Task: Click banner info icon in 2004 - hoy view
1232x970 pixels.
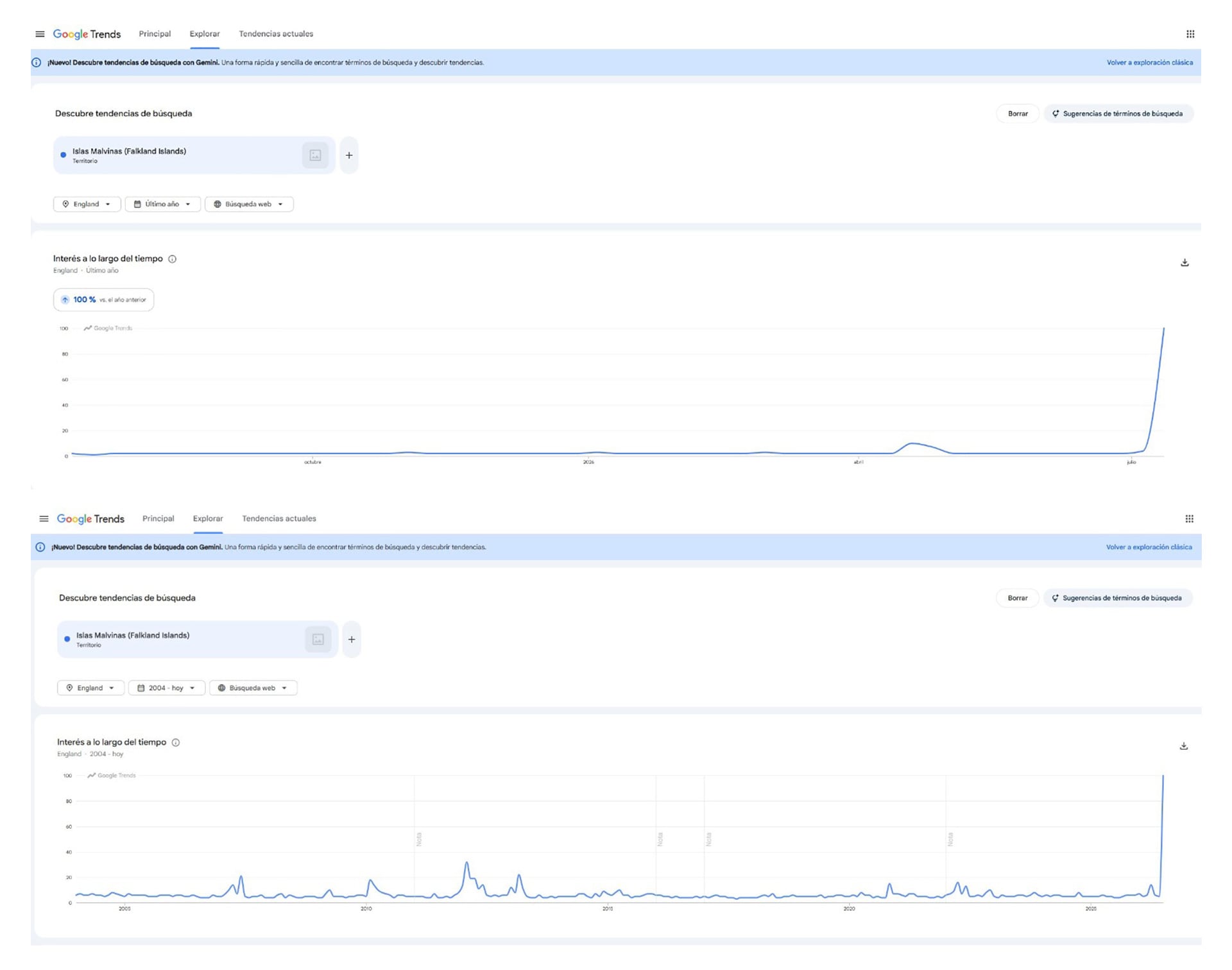Action: (40, 547)
